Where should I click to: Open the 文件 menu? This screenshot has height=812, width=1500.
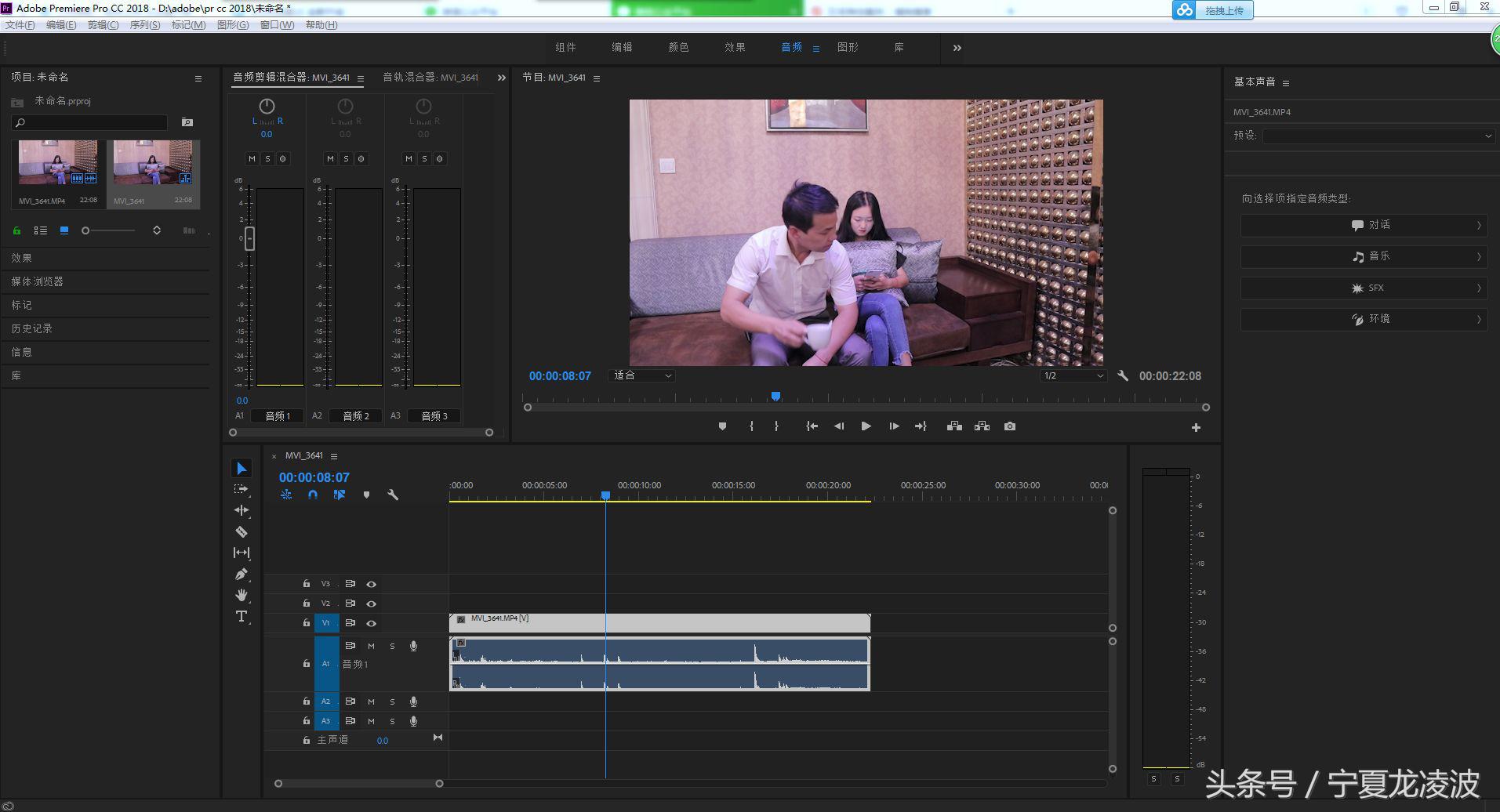(19, 24)
